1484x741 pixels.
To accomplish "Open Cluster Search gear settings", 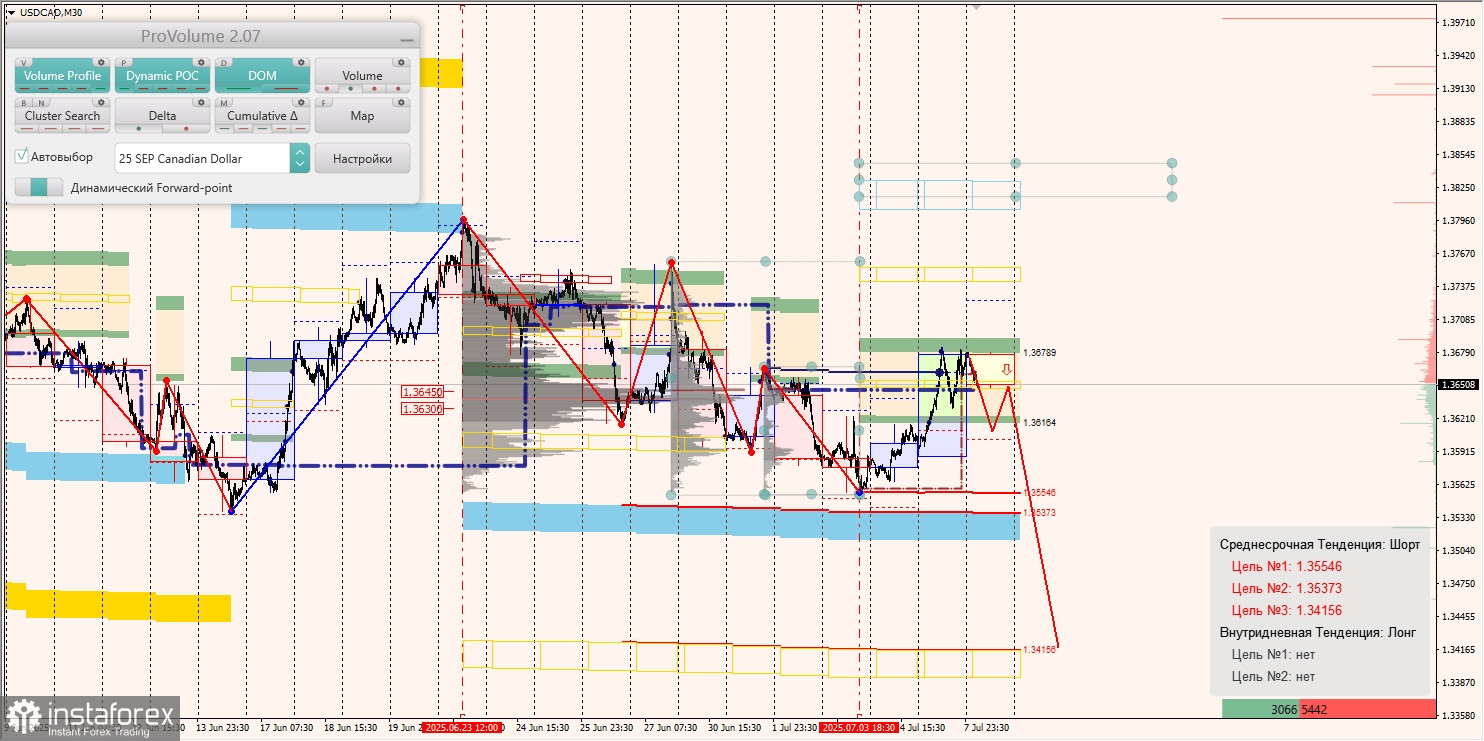I will (x=101, y=102).
